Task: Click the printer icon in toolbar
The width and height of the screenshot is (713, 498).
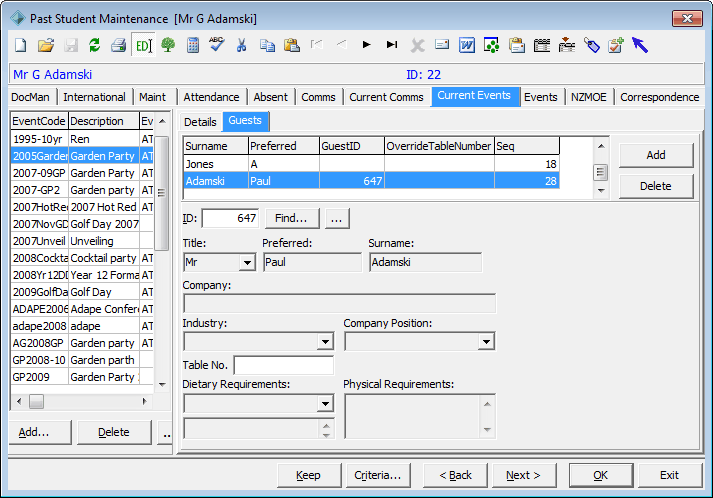Action: [119, 45]
